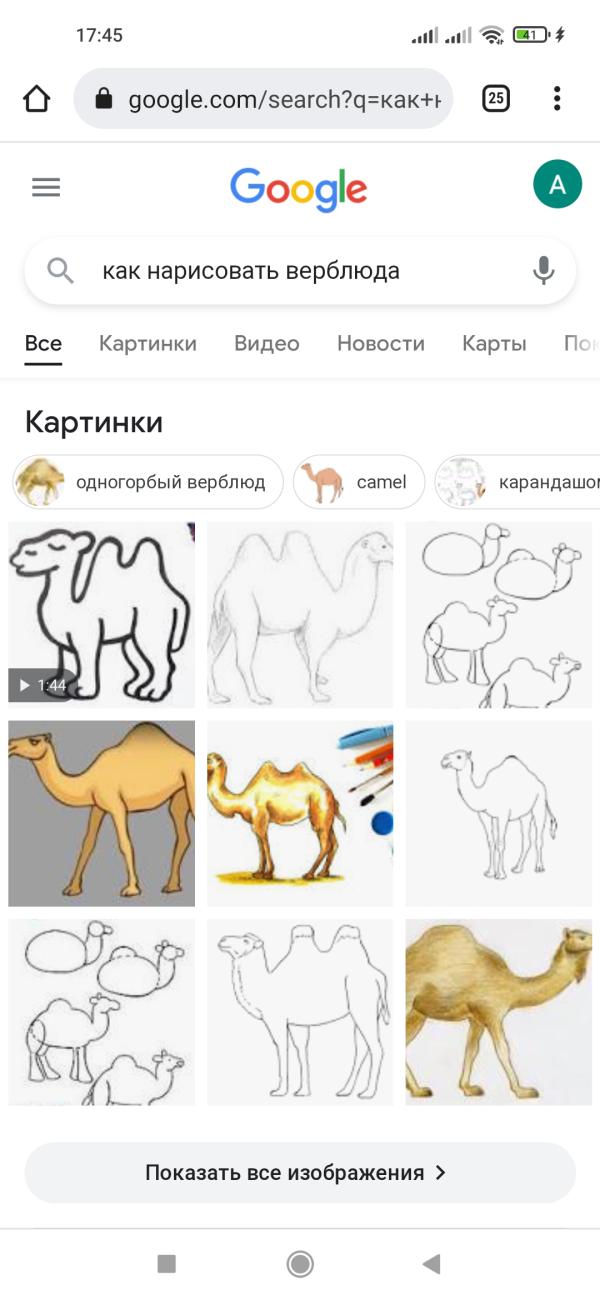
Task: Select the одногорбый верблюд filter chip
Action: coord(148,482)
